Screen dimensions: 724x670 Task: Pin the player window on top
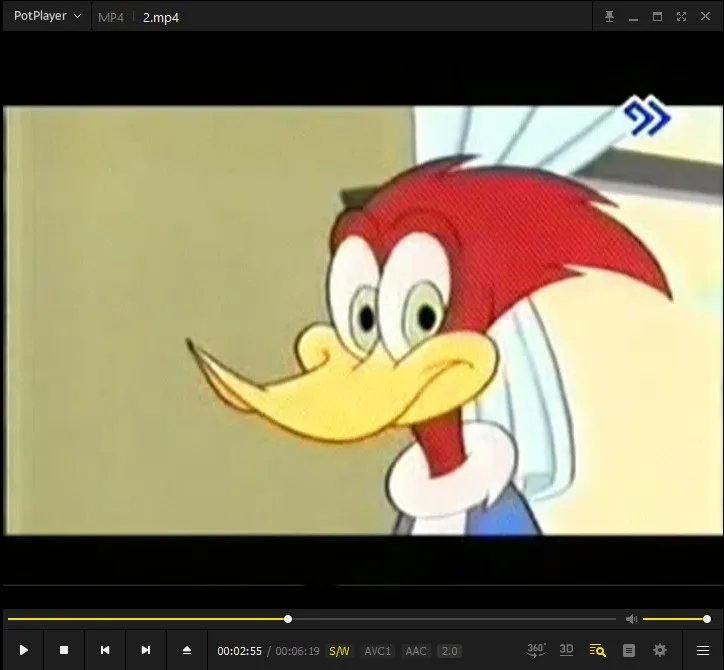pos(609,17)
